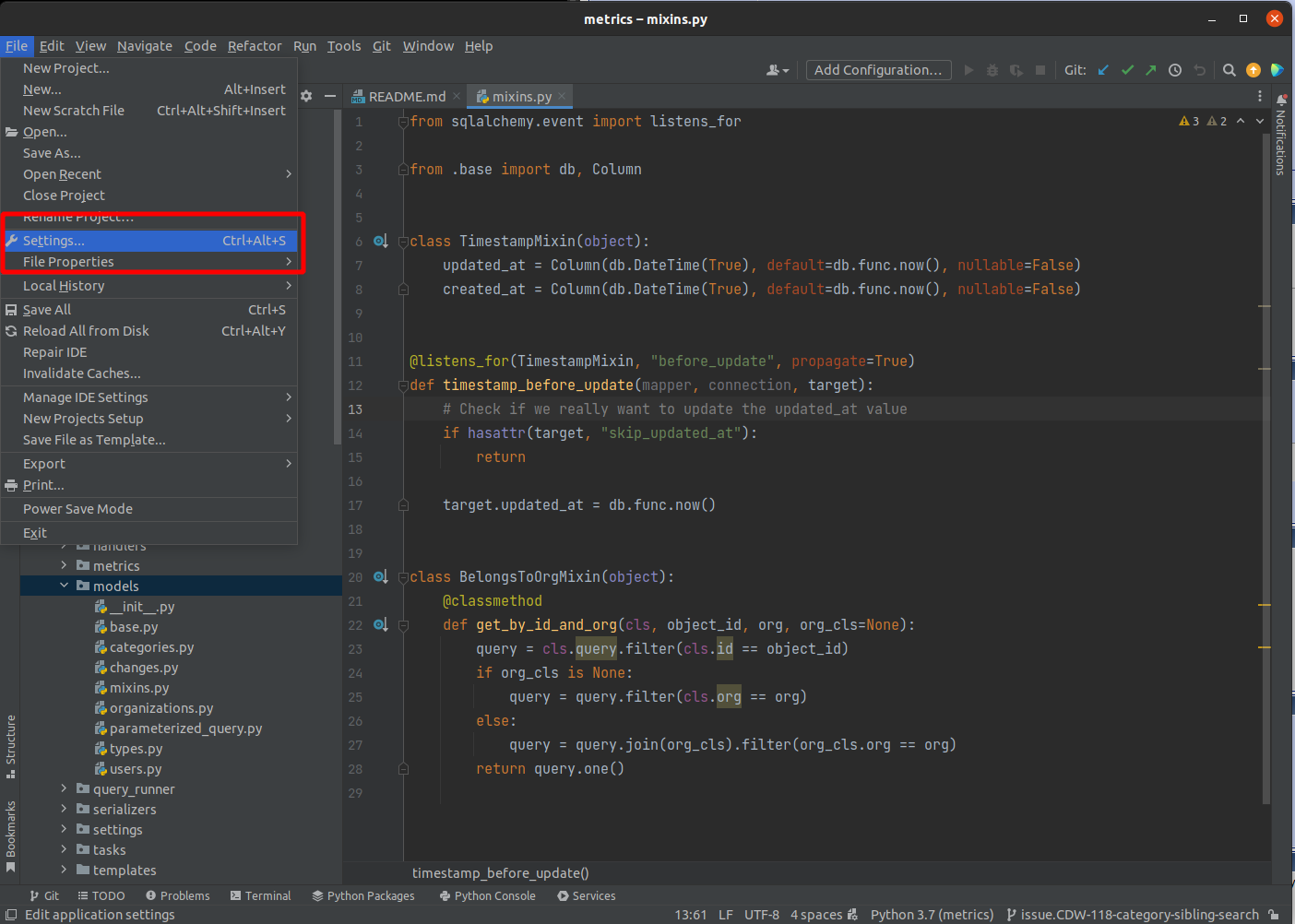Close the mixins.py tab
This screenshot has height=924, width=1295.
click(x=562, y=96)
